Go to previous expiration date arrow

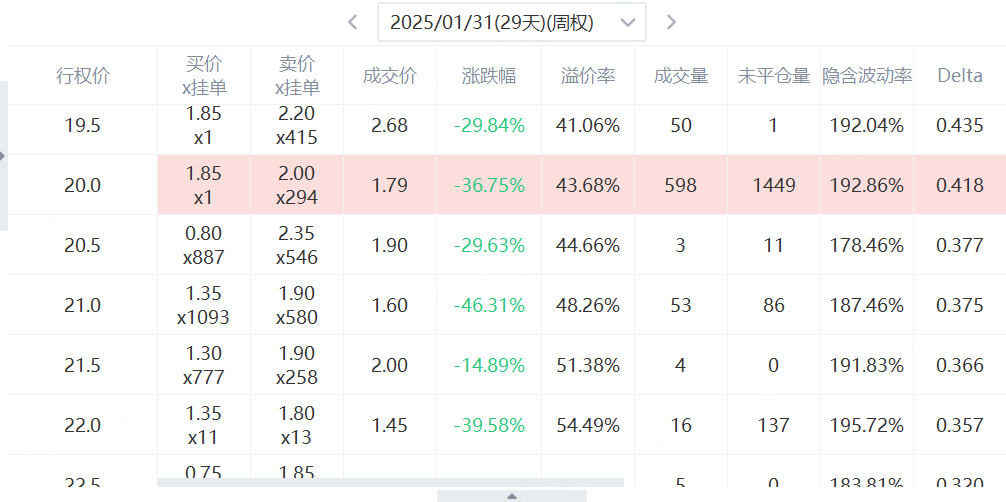(353, 22)
